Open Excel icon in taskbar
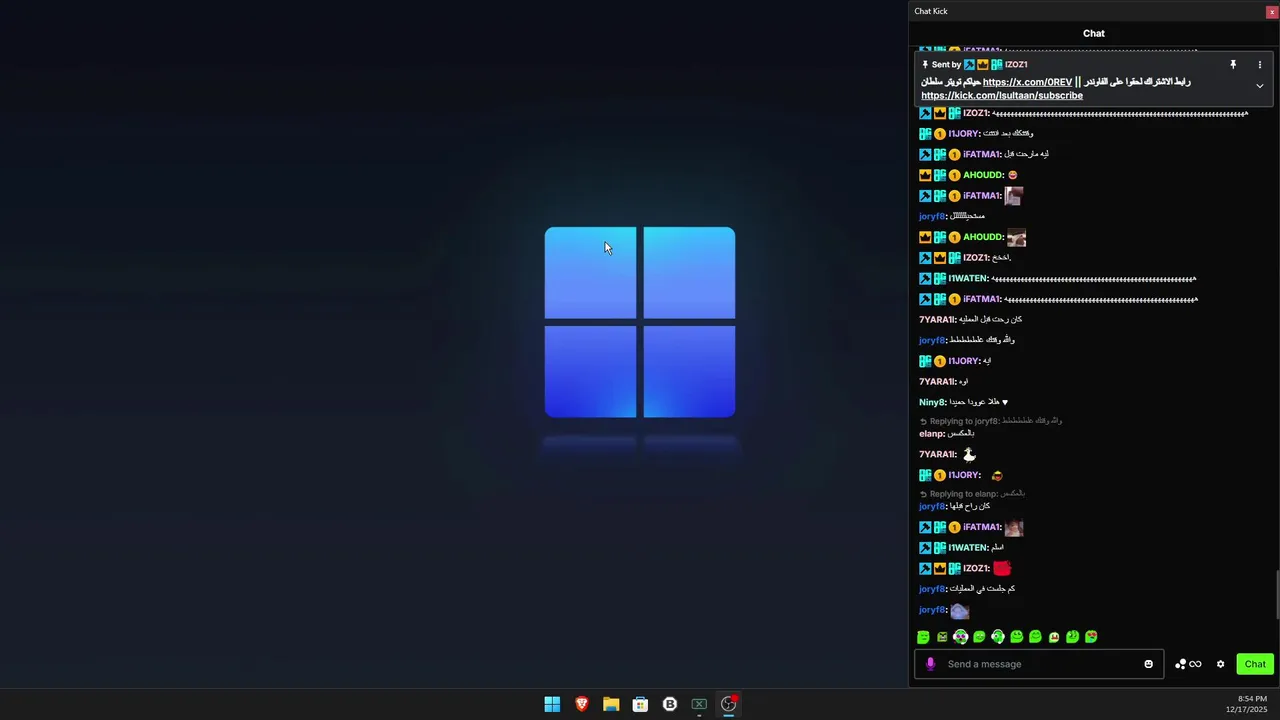Viewport: 1280px width, 720px height. 699,704
